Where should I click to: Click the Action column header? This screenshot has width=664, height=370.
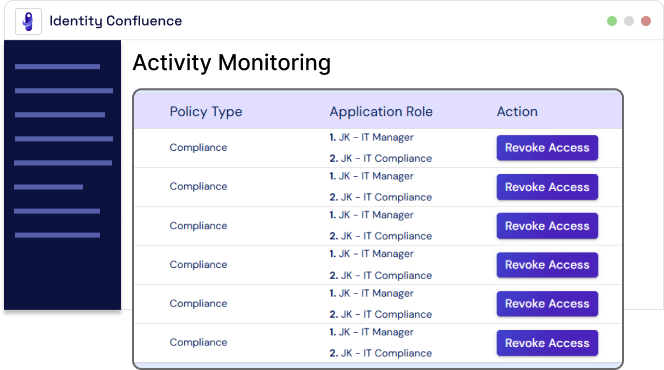coord(517,111)
